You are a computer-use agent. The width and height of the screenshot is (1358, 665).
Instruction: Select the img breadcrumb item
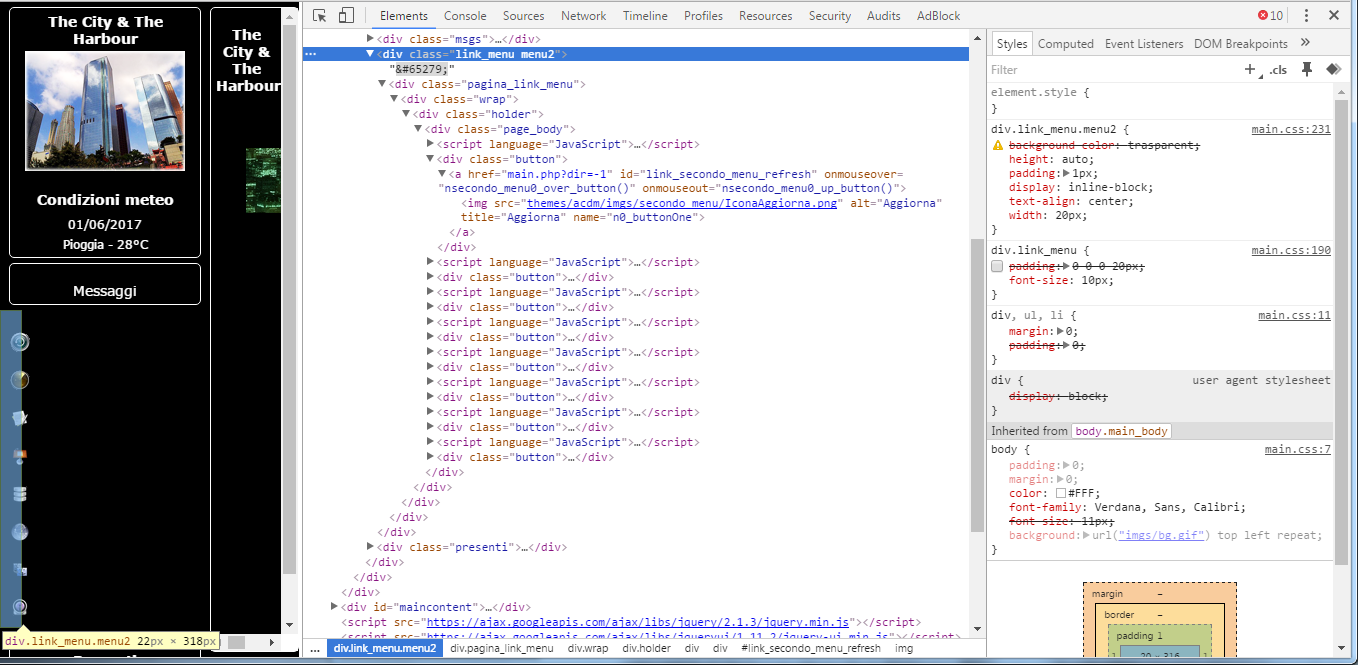pyautogui.click(x=904, y=648)
